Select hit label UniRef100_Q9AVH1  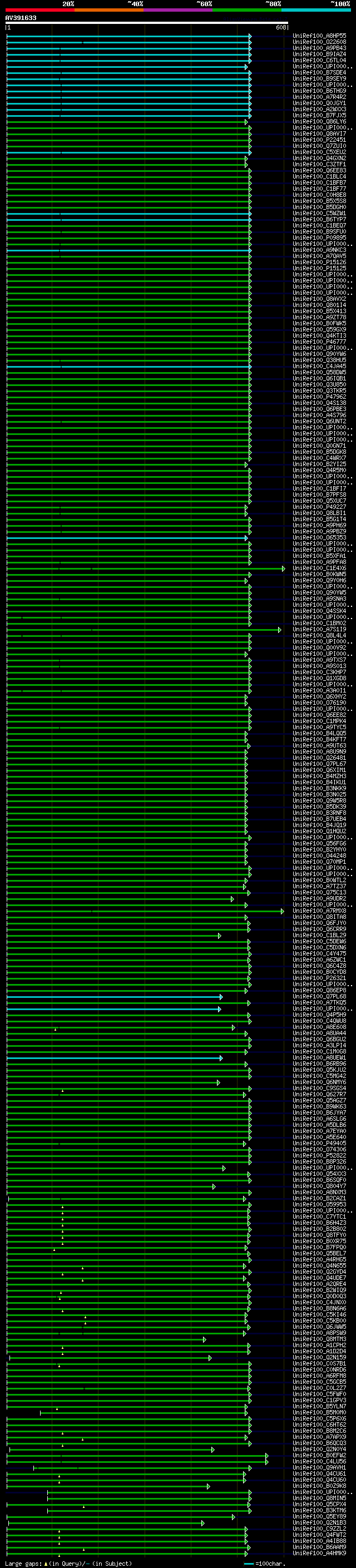point(319,1467)
